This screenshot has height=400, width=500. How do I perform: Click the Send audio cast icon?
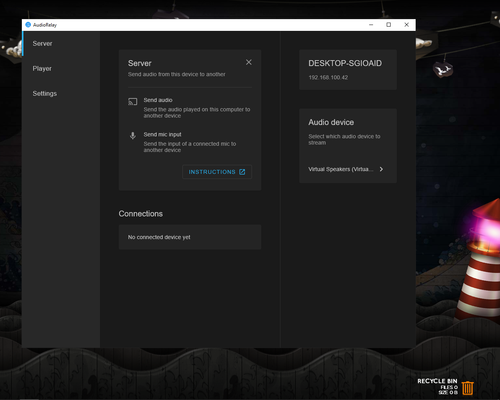coord(133,102)
